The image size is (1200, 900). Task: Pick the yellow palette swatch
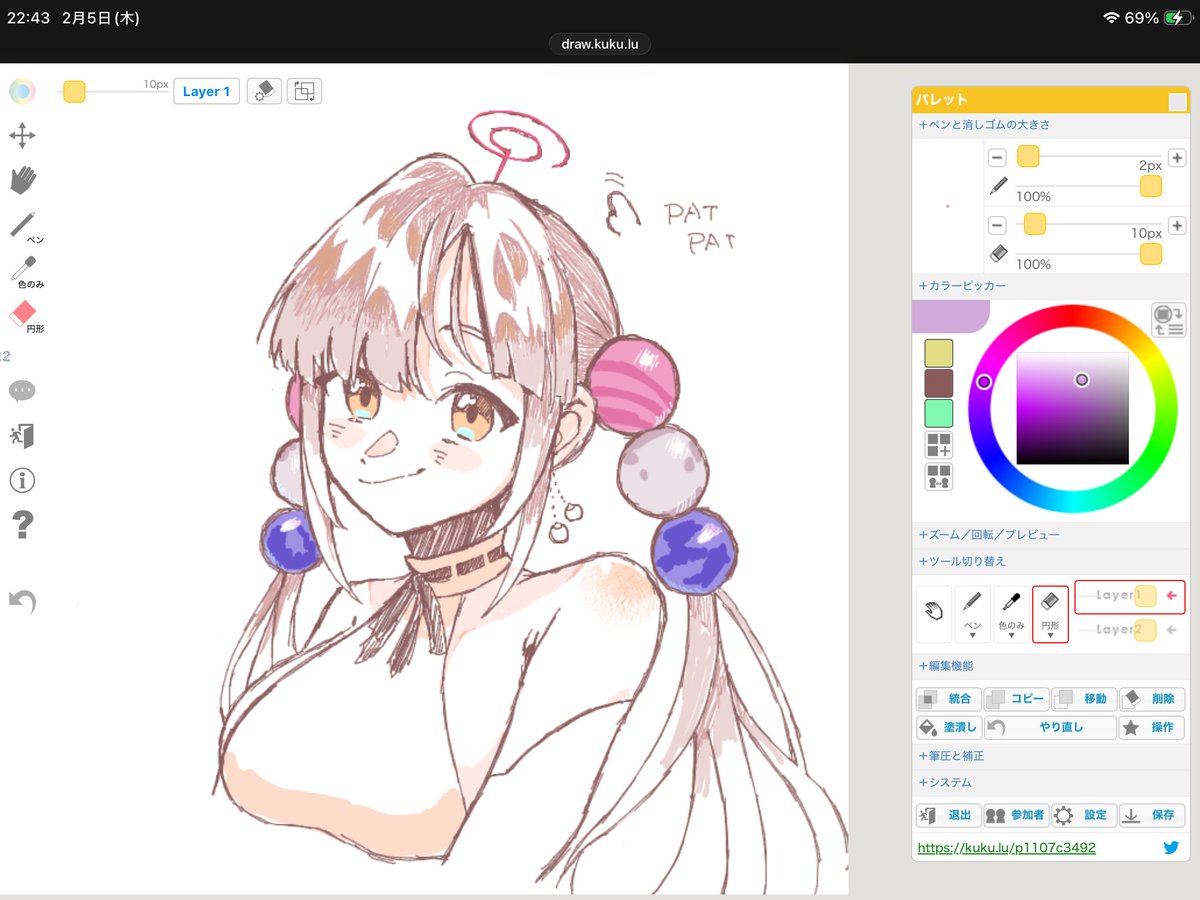tap(939, 353)
